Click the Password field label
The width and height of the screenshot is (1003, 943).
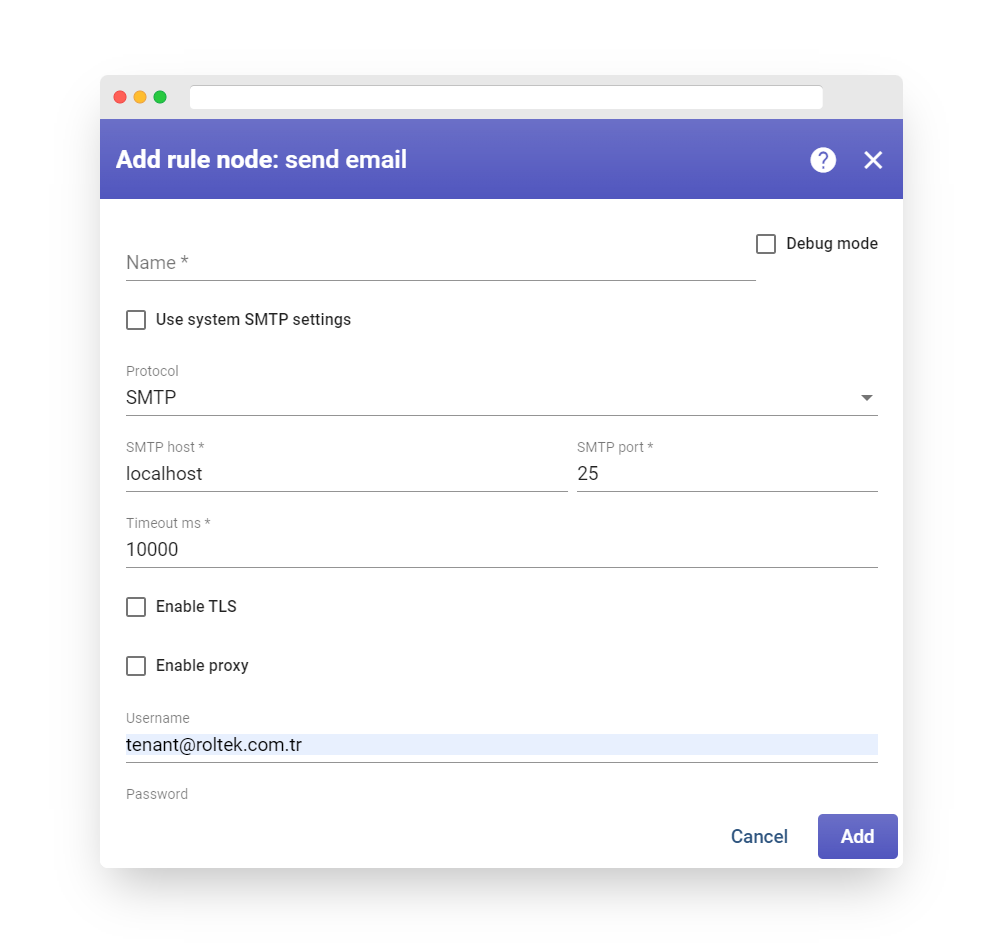[x=157, y=794]
